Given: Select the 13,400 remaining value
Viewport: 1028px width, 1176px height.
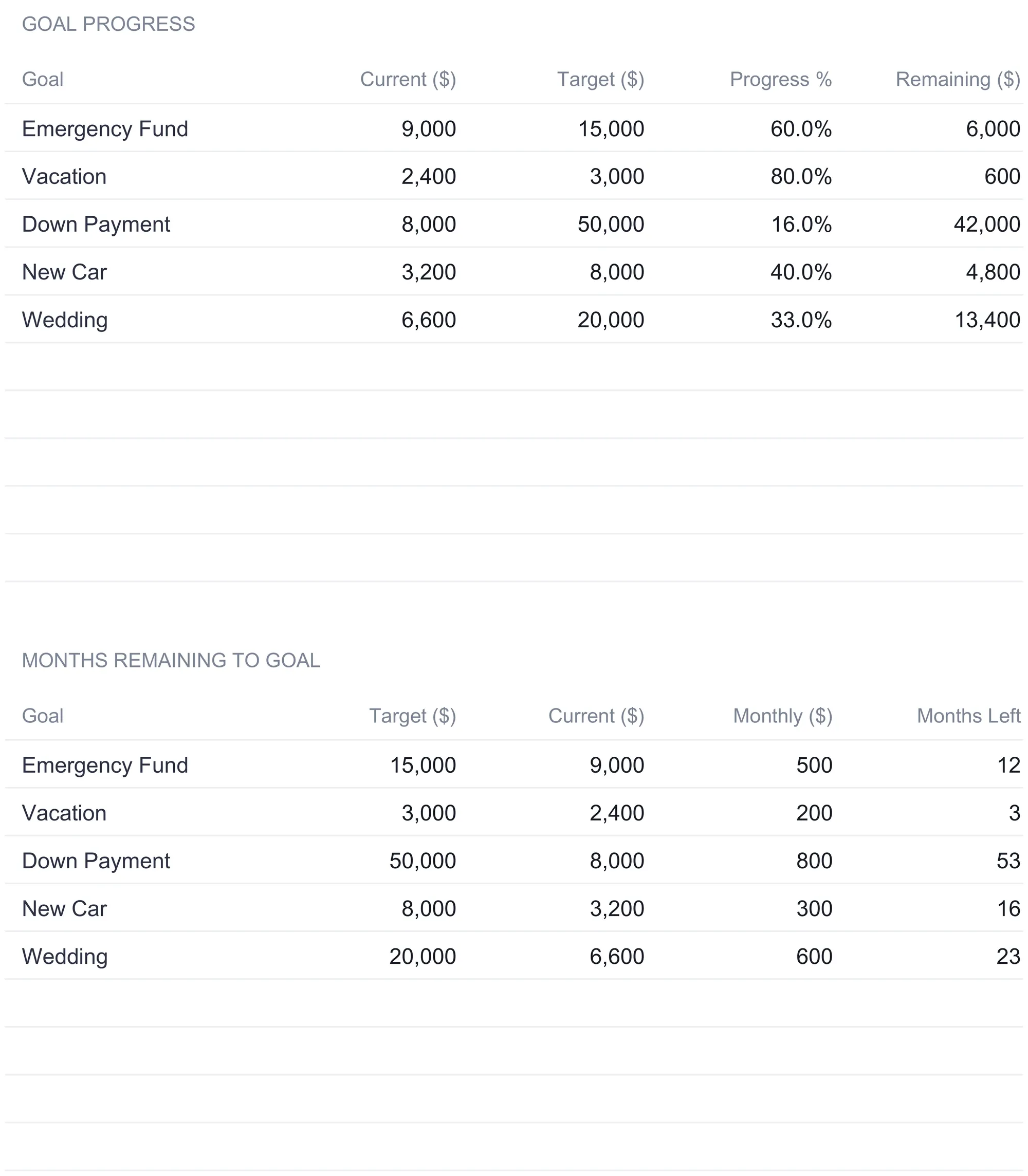Looking at the screenshot, I should click(987, 320).
